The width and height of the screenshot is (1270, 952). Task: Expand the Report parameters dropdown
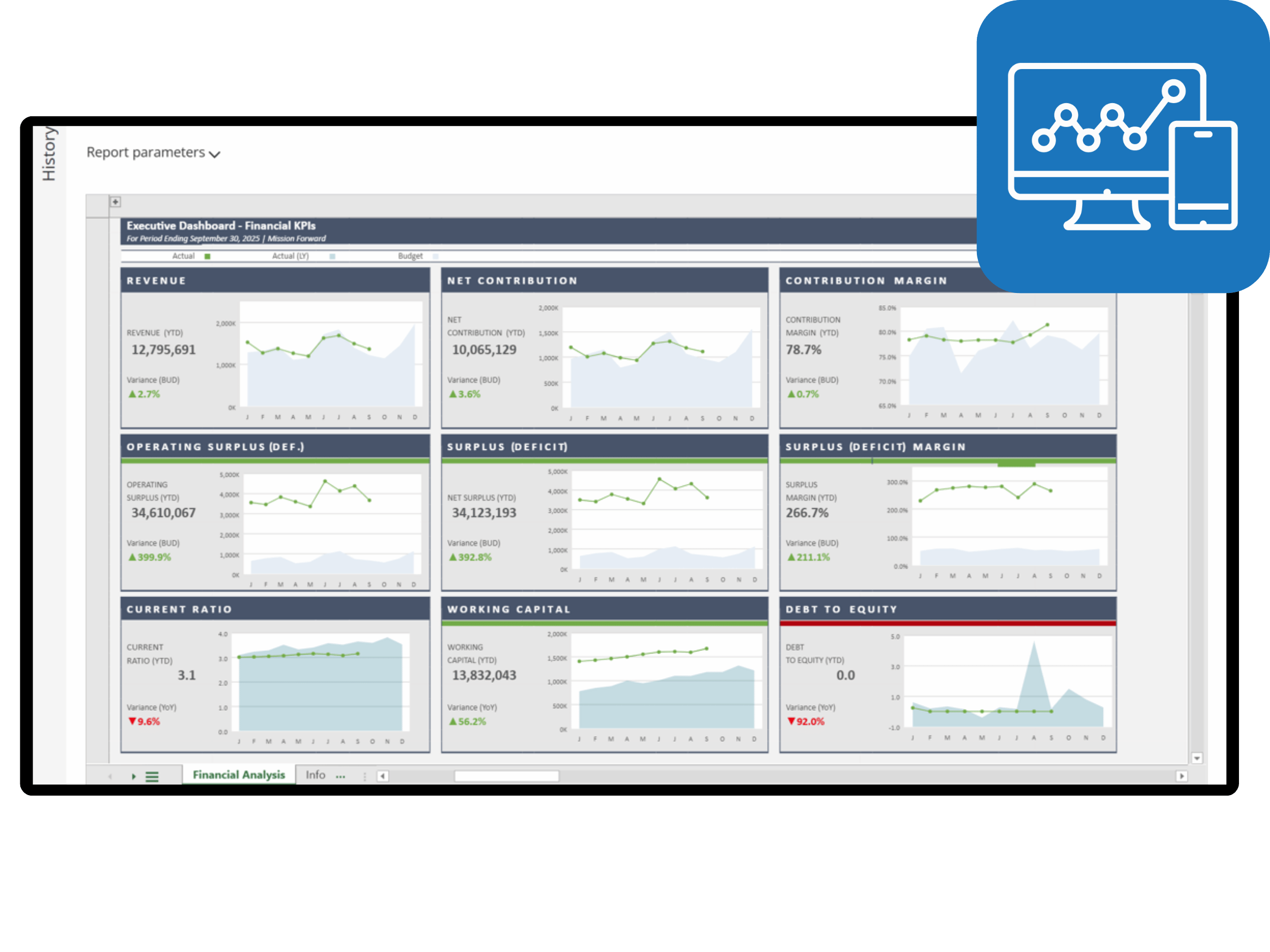click(x=153, y=153)
